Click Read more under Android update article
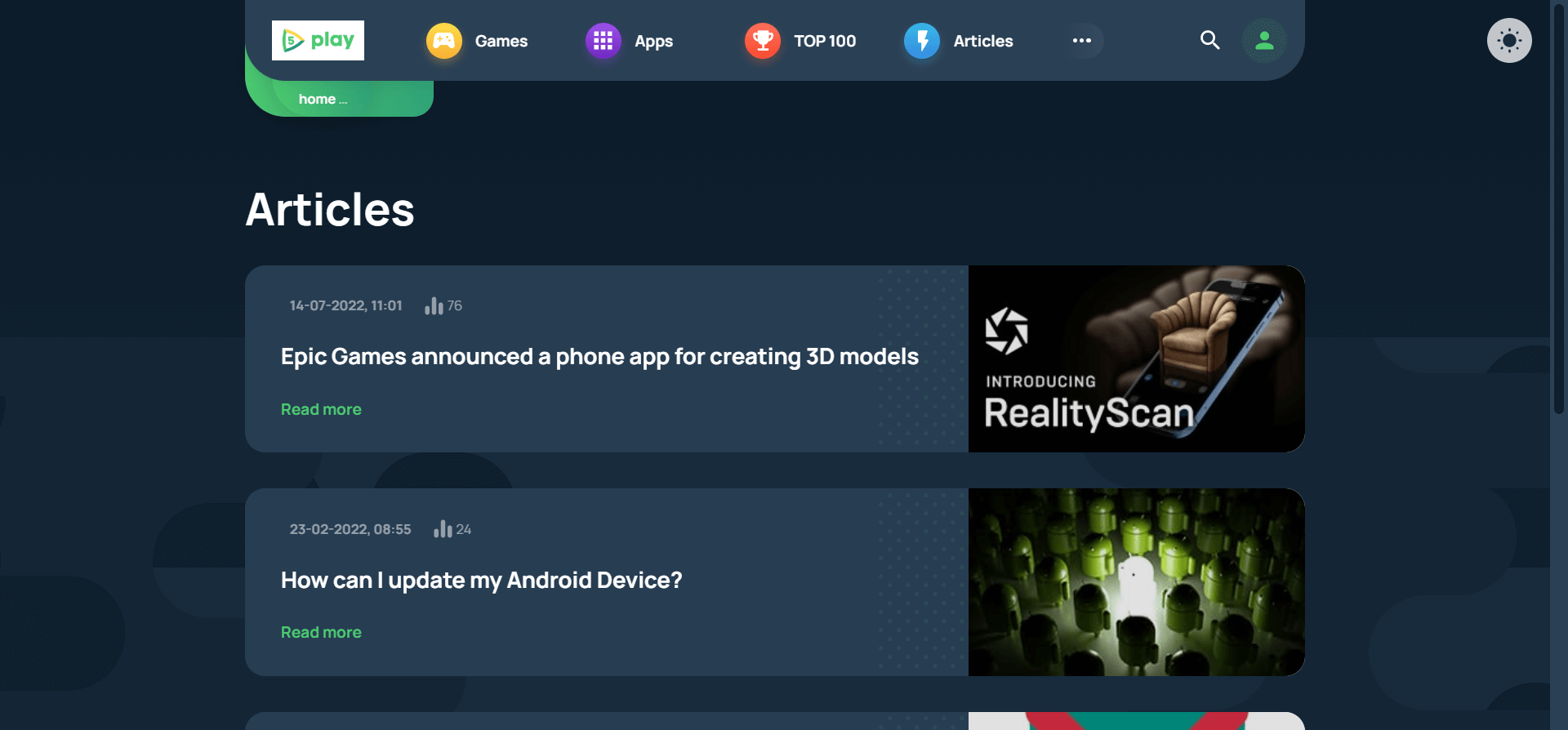The image size is (1568, 730). coord(321,632)
